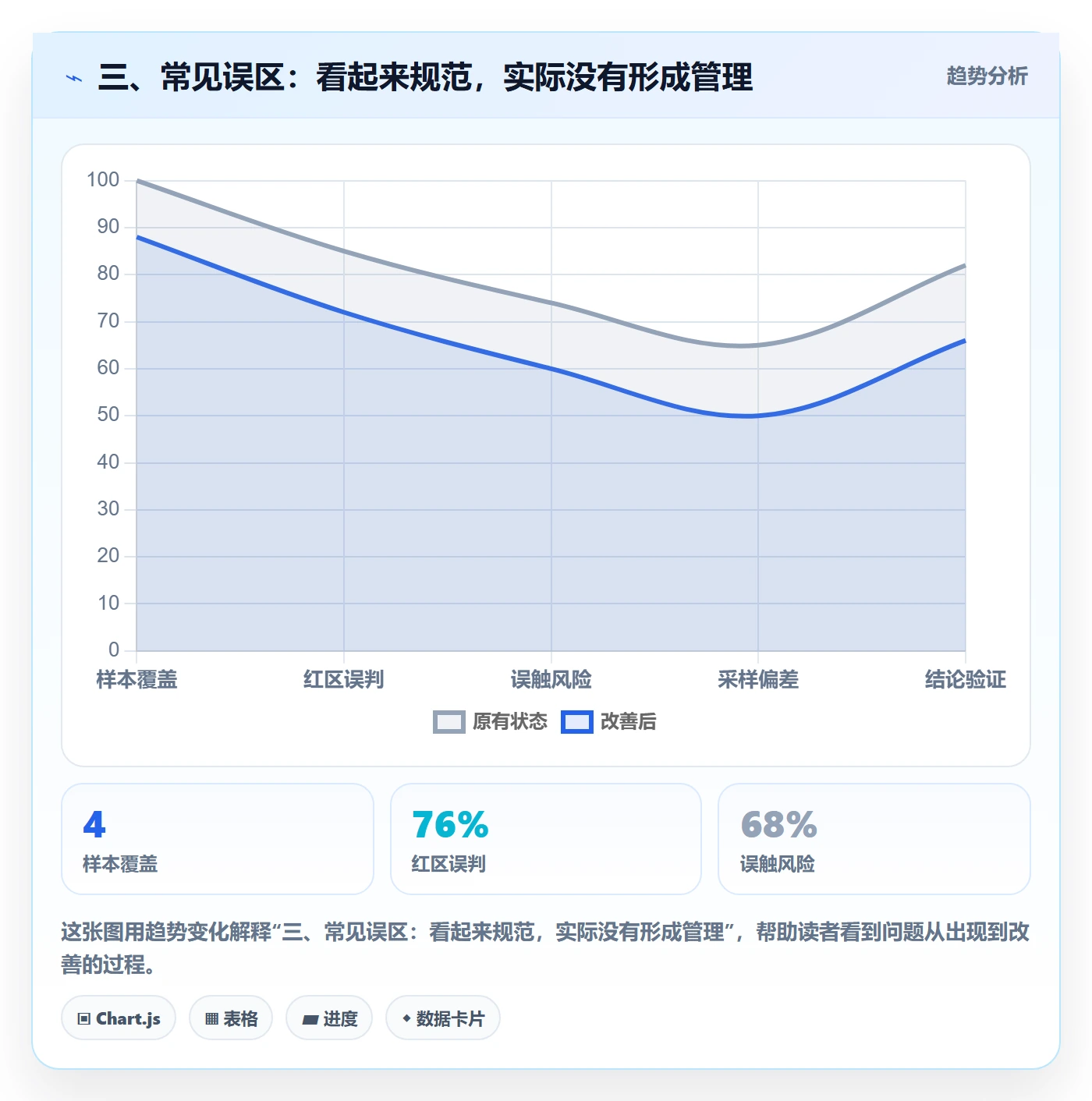Click the grid icon in 表格 chip
Viewport: 1092px width, 1101px height.
point(211,1018)
